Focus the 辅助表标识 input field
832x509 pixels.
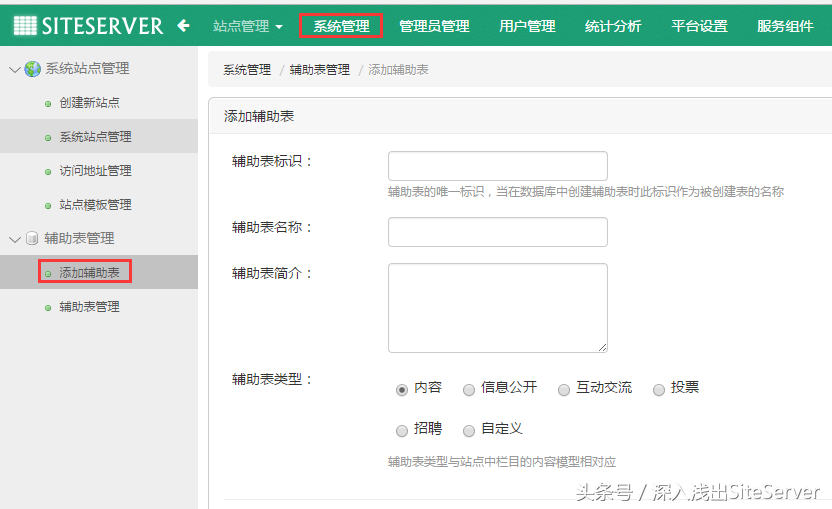tap(498, 166)
